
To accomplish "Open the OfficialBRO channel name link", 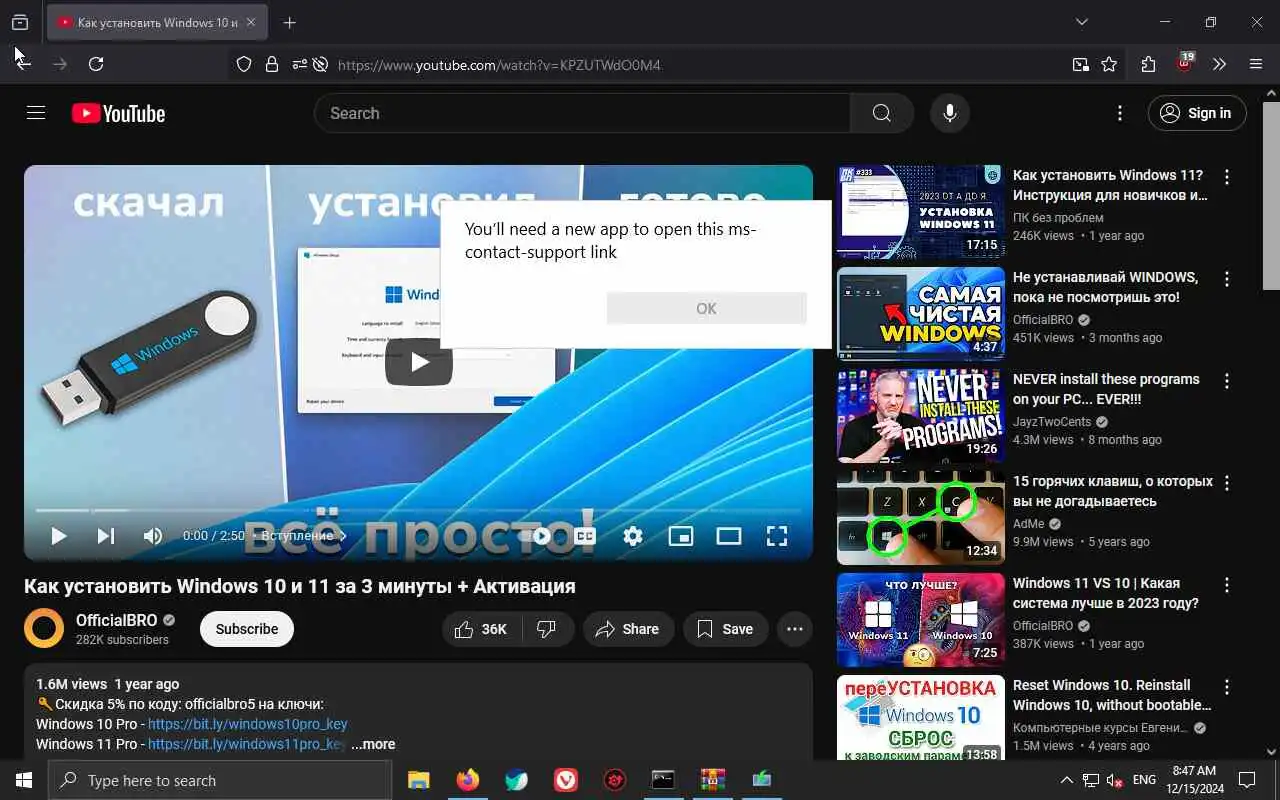I will (116, 620).
